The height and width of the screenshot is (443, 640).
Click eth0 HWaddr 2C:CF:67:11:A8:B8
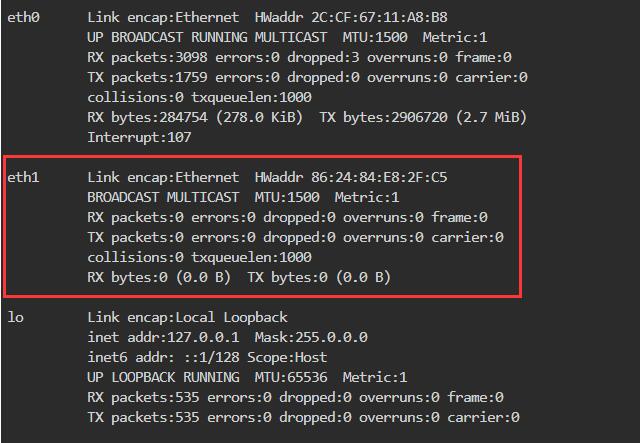click(x=351, y=17)
